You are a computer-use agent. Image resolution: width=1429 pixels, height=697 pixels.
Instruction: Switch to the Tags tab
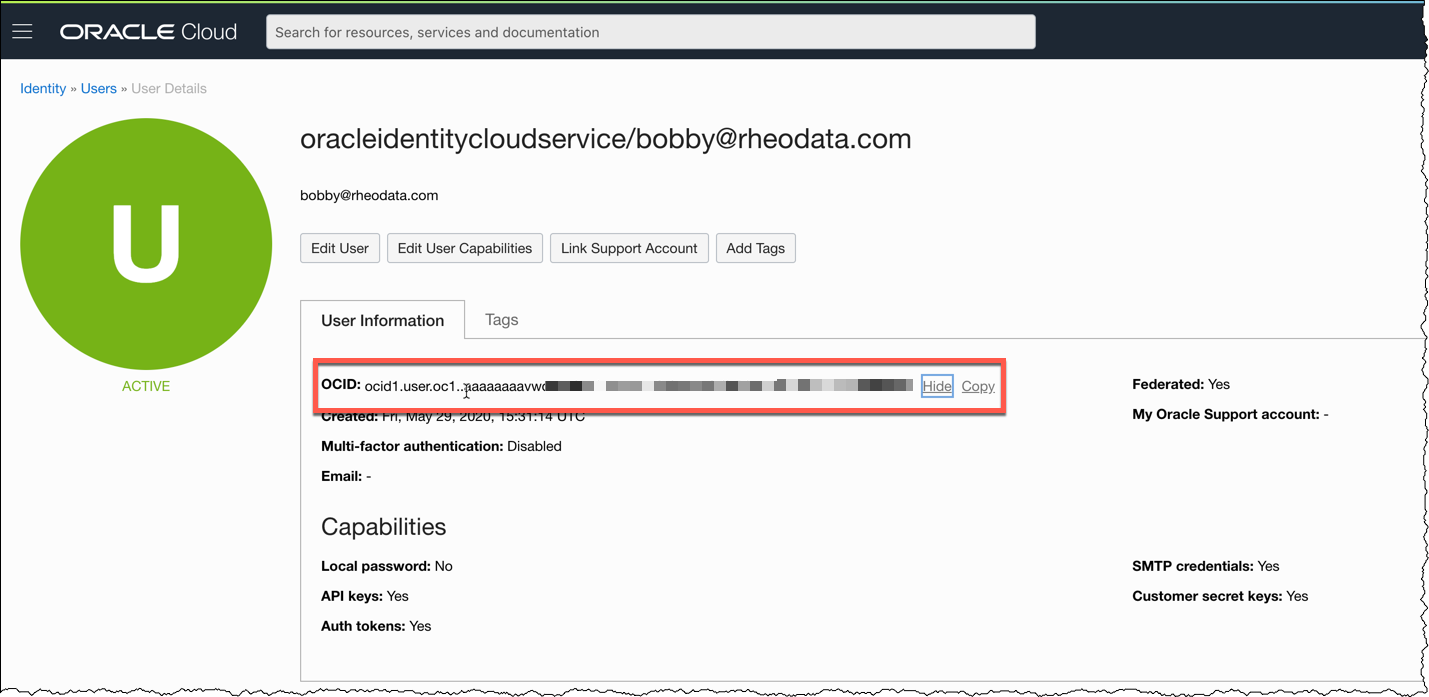tap(501, 319)
